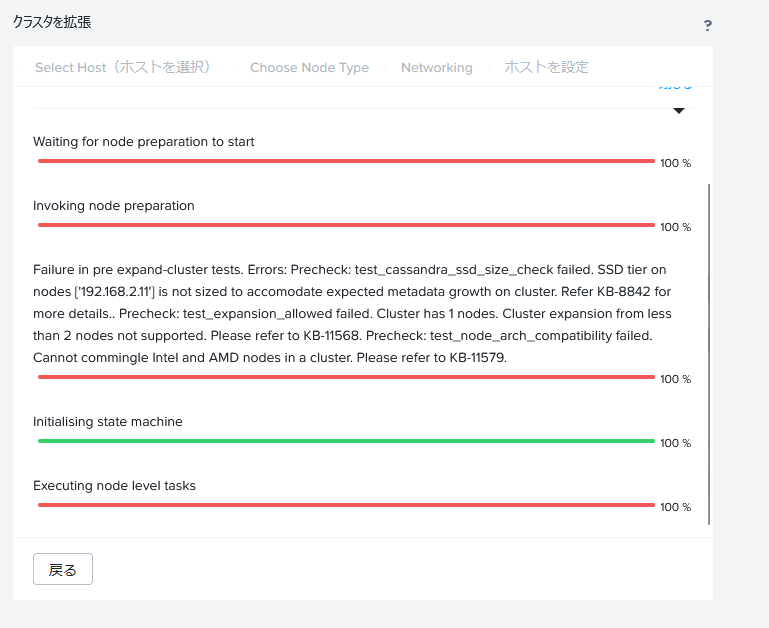Click 100 % next to Initialising state machine

[675, 443]
